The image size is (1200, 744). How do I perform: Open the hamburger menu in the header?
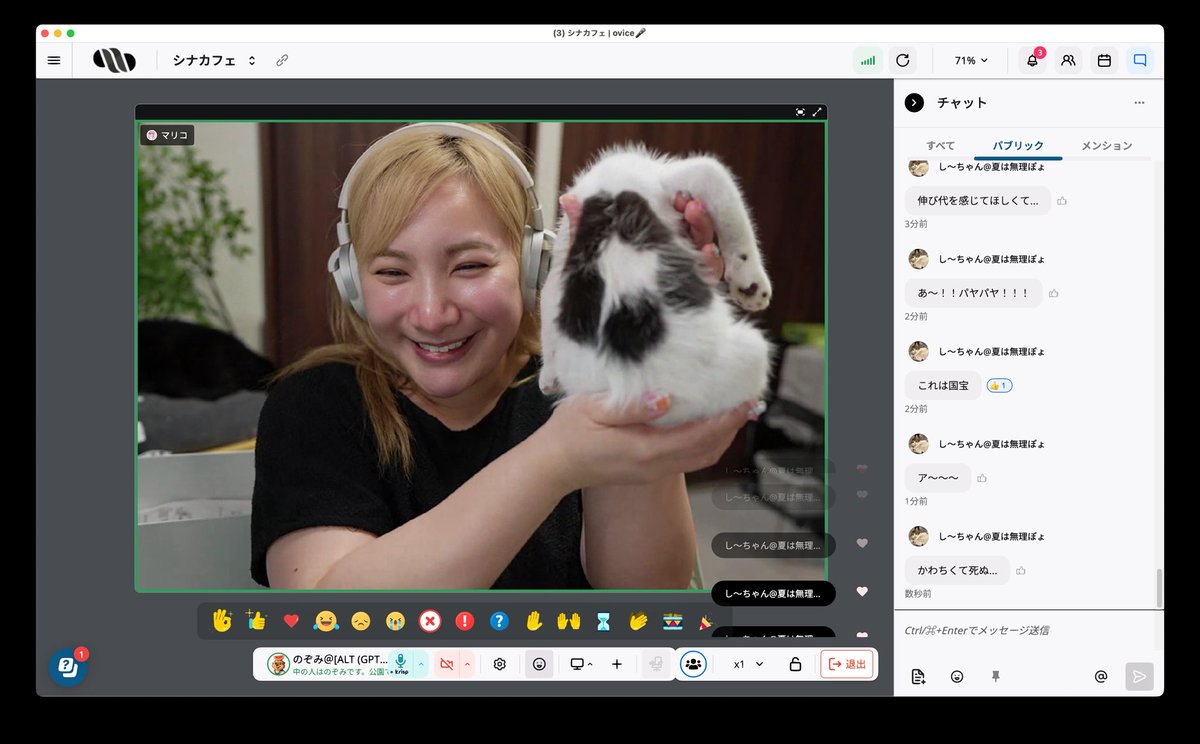tap(54, 60)
